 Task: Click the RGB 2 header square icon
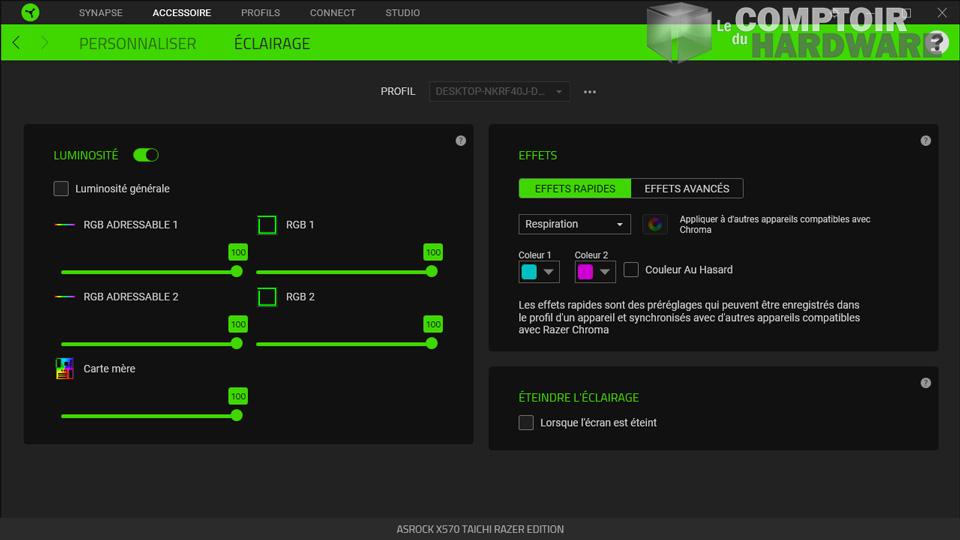(267, 297)
